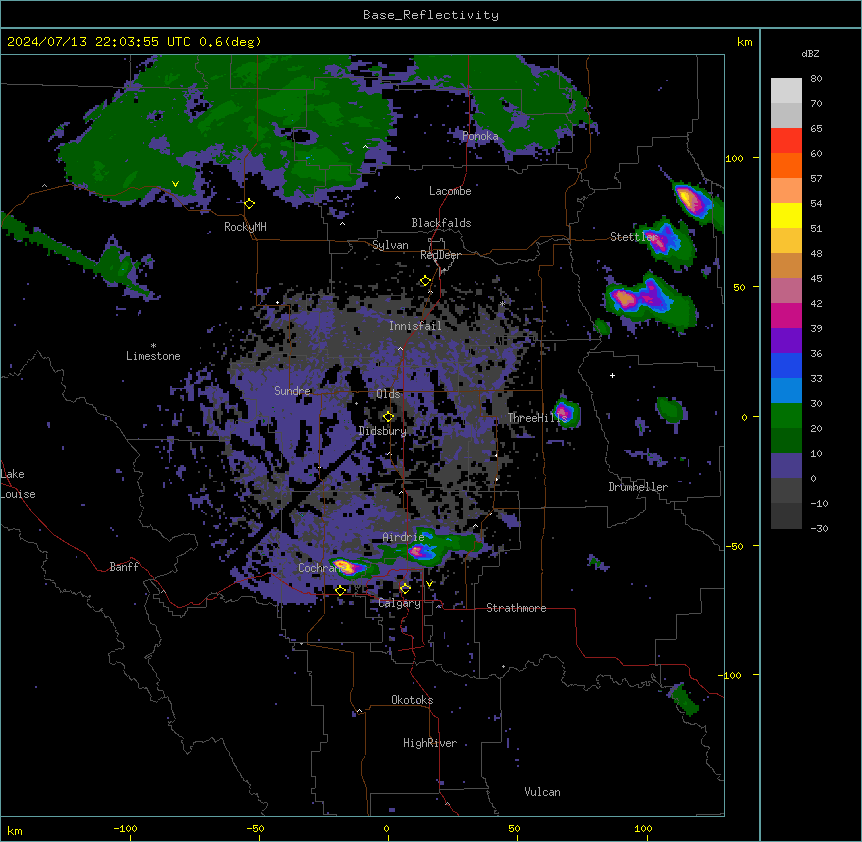
Task: Click the Drumheller label
Action: [x=638, y=487]
